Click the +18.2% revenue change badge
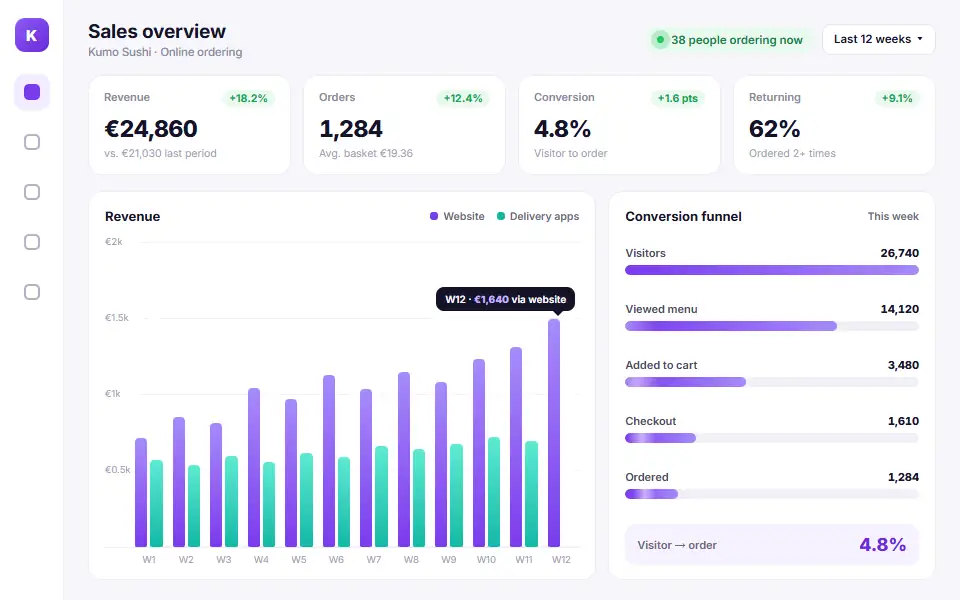Viewport: 960px width, 600px height. click(x=248, y=98)
